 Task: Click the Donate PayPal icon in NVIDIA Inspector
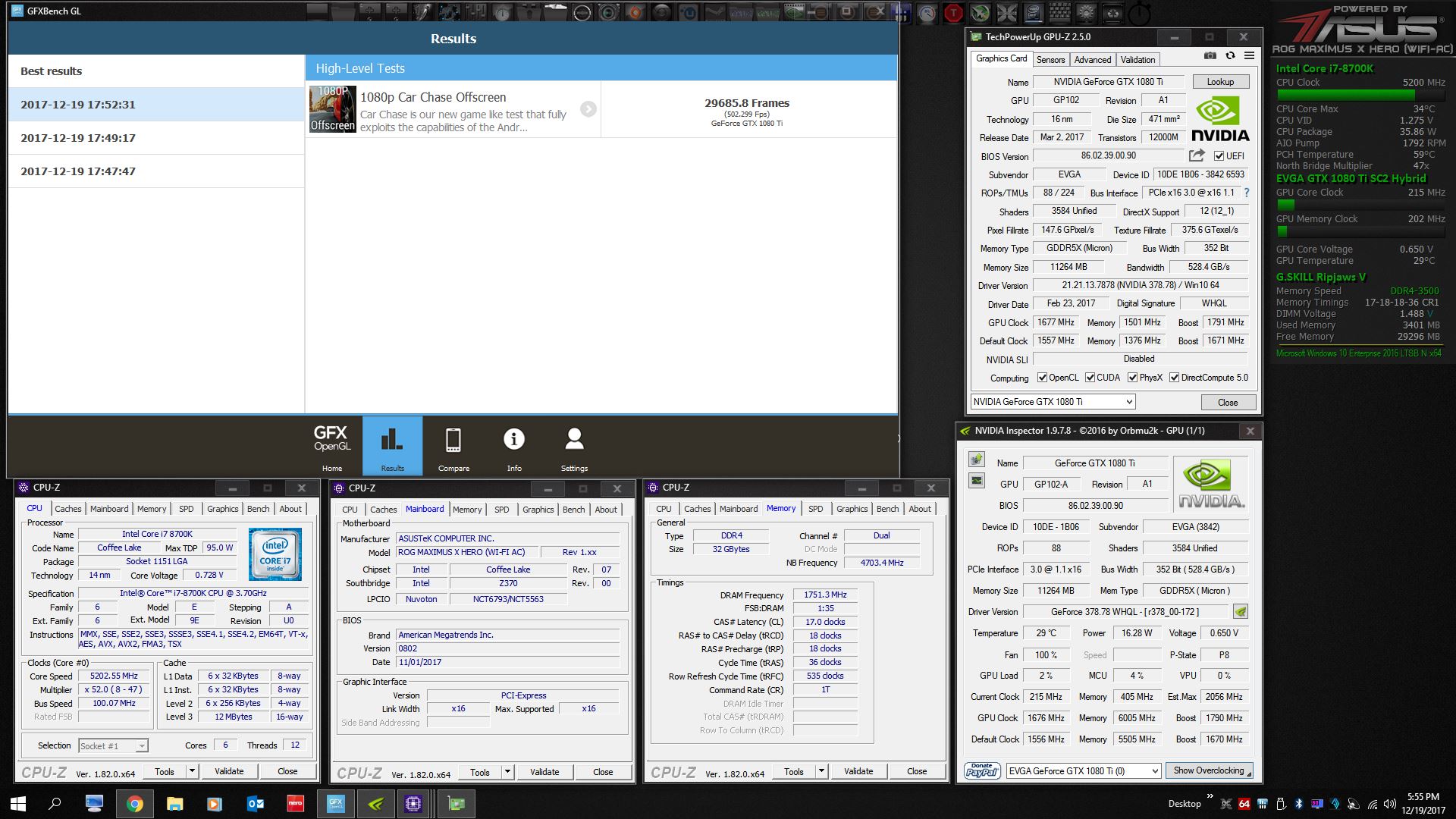pos(982,770)
